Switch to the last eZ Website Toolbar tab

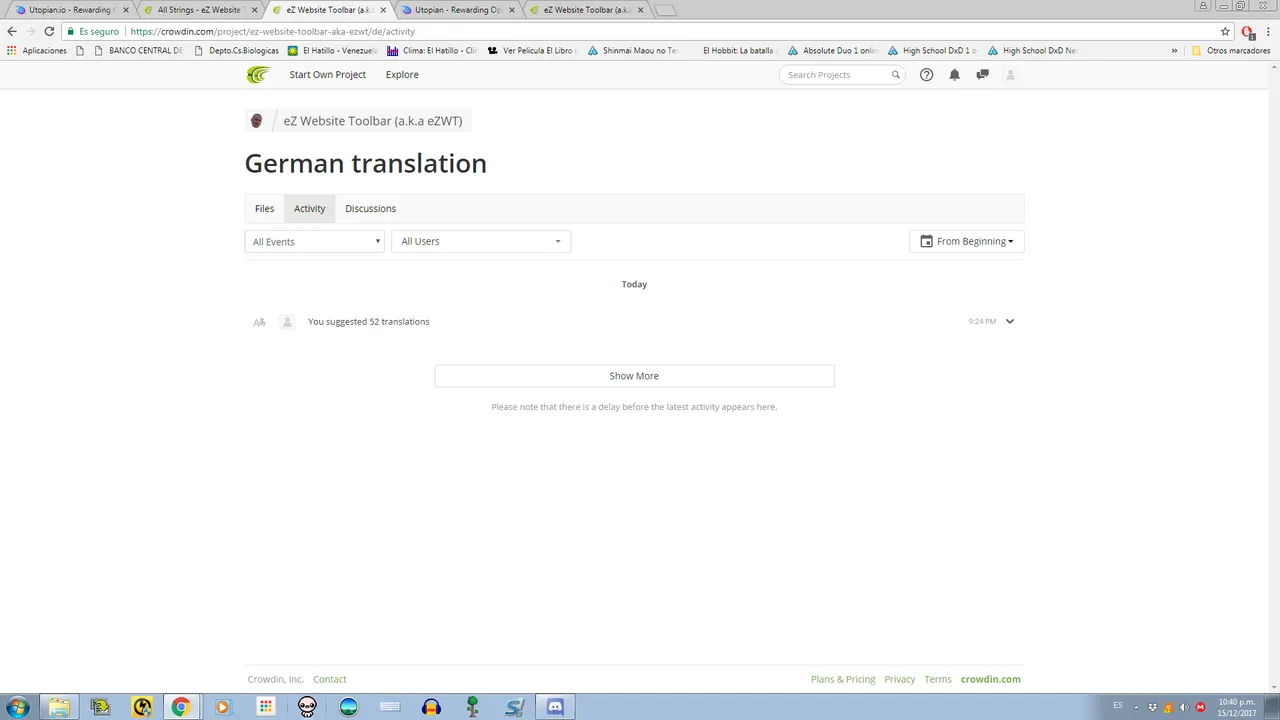(x=588, y=10)
